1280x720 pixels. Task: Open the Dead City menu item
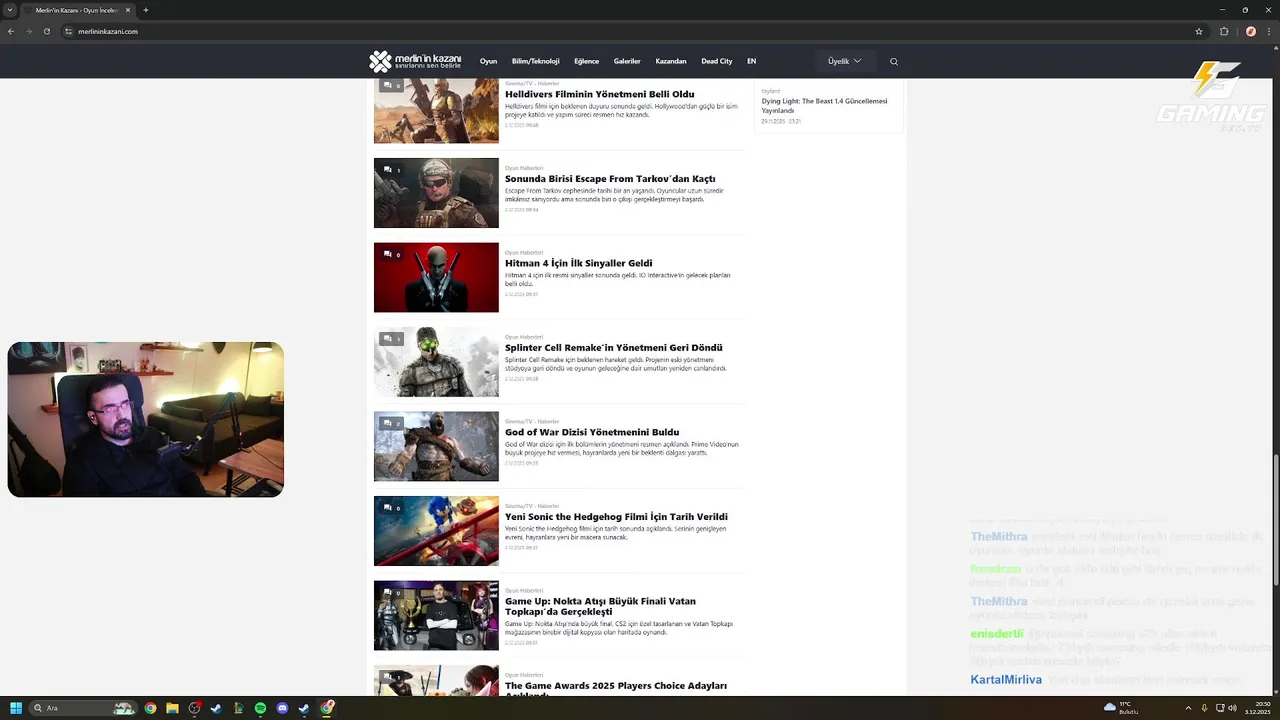[x=717, y=61]
